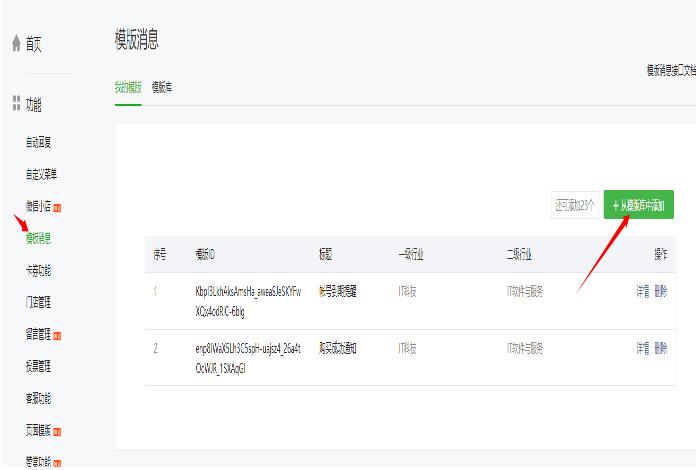The height and width of the screenshot is (470, 696).
Task: Open the 模版库 tab
Action: [x=161, y=87]
